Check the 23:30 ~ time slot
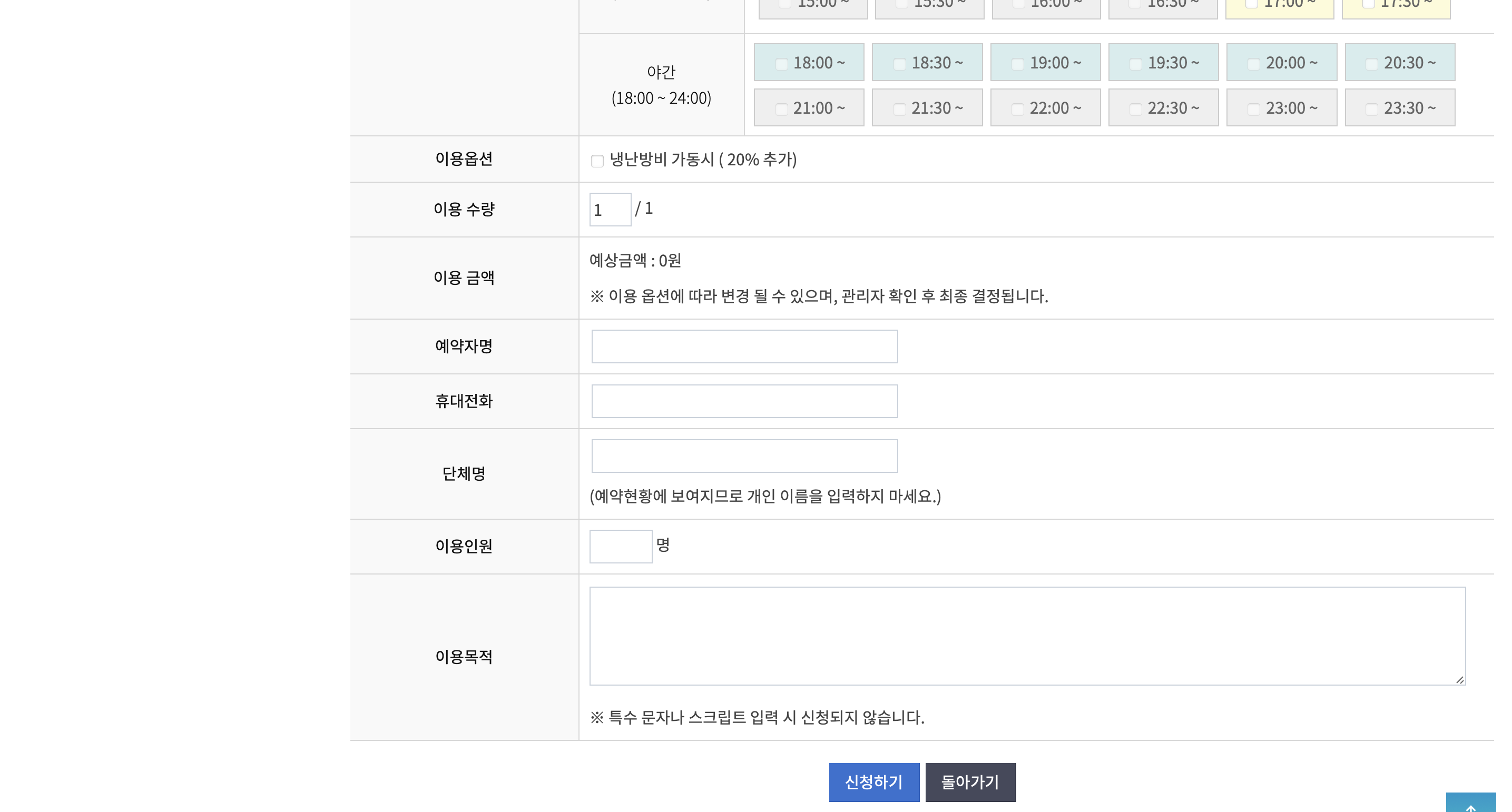This screenshot has height=812, width=1512. 1372,109
